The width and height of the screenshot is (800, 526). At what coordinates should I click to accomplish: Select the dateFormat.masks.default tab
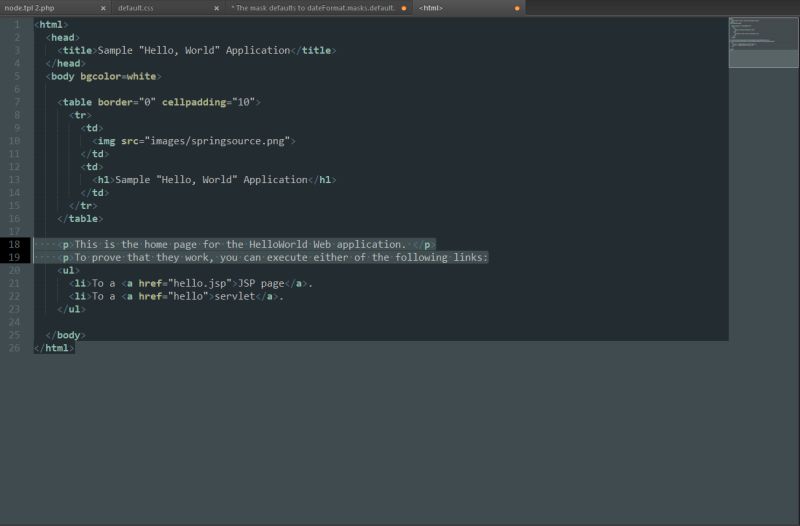point(313,8)
